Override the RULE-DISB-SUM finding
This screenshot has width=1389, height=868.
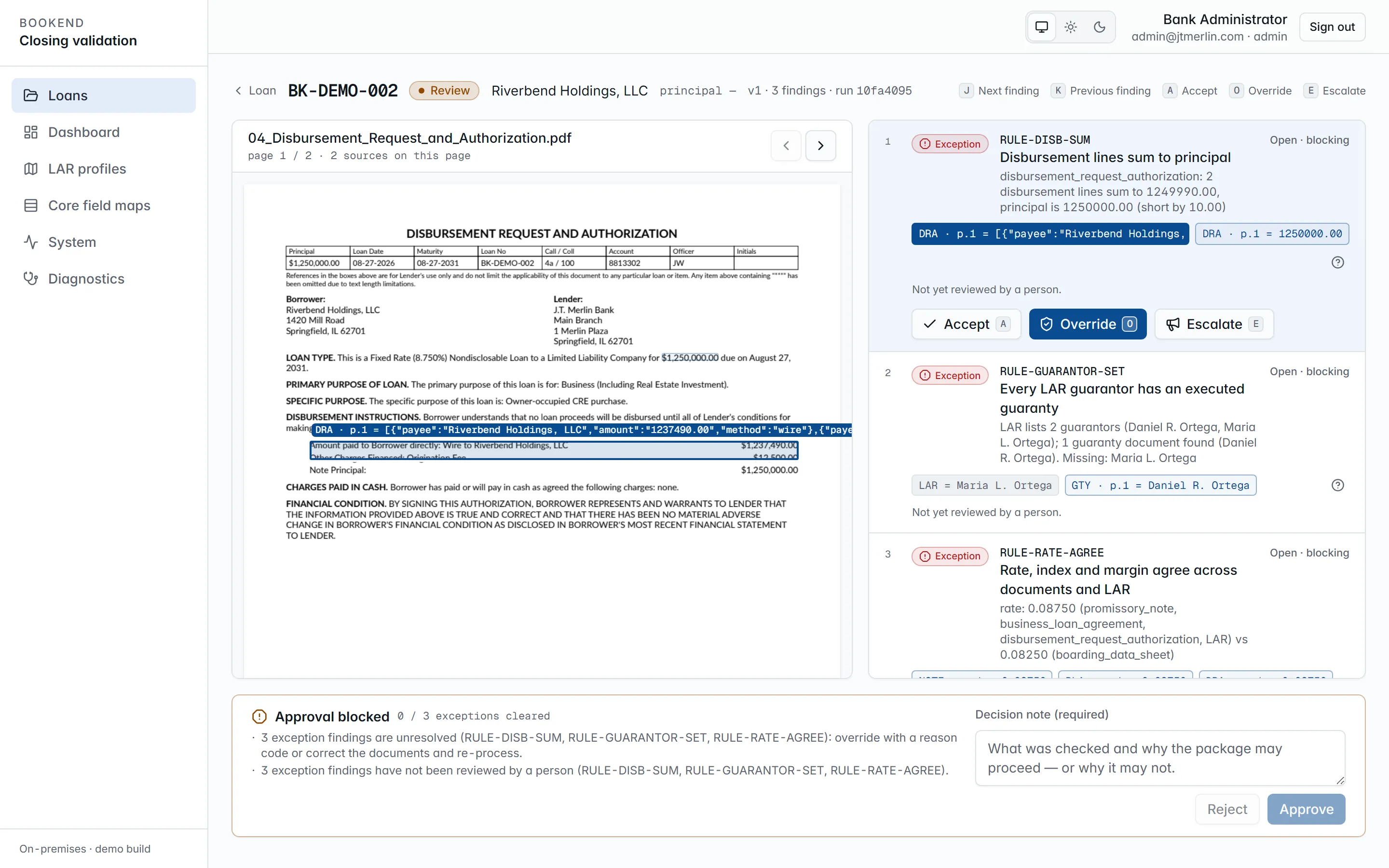pos(1088,325)
